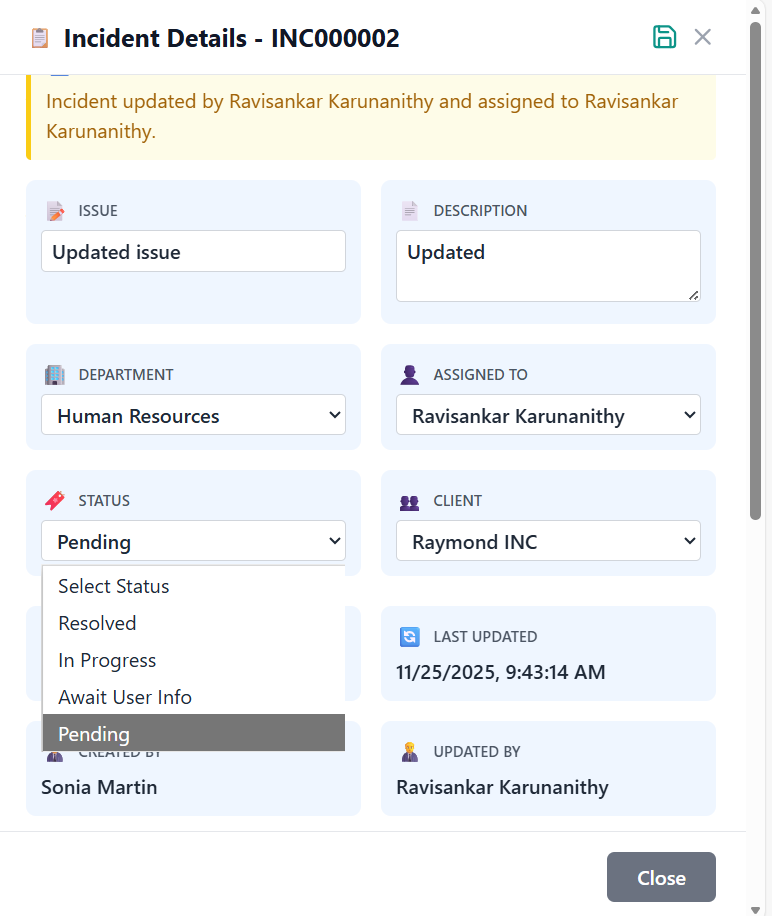Collapse the Status dropdown showing Pending
The image size is (772, 916).
click(x=193, y=542)
